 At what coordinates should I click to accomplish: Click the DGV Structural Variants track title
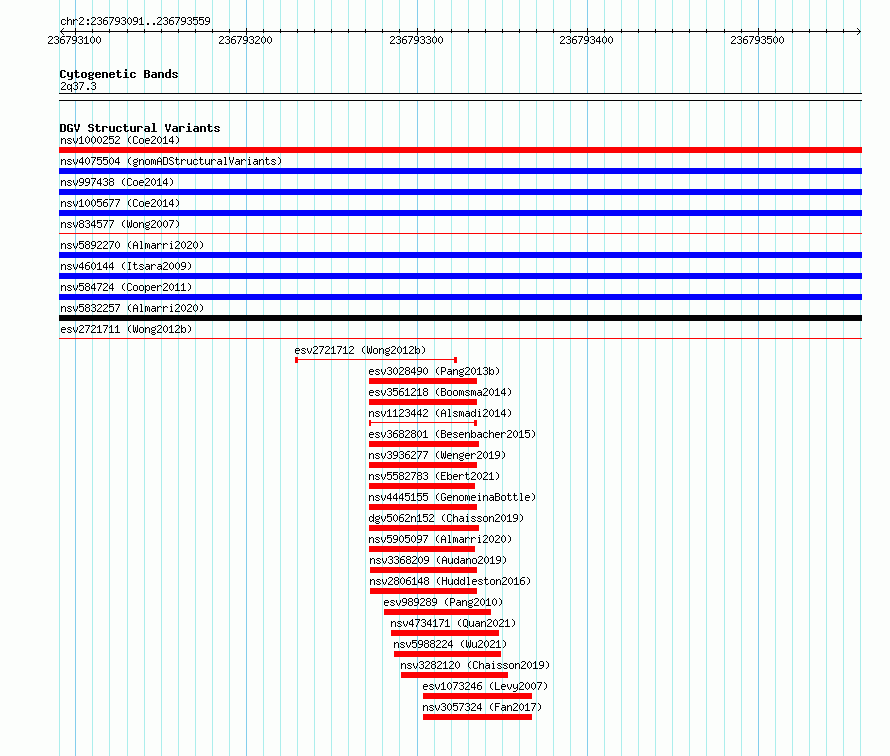(140, 128)
